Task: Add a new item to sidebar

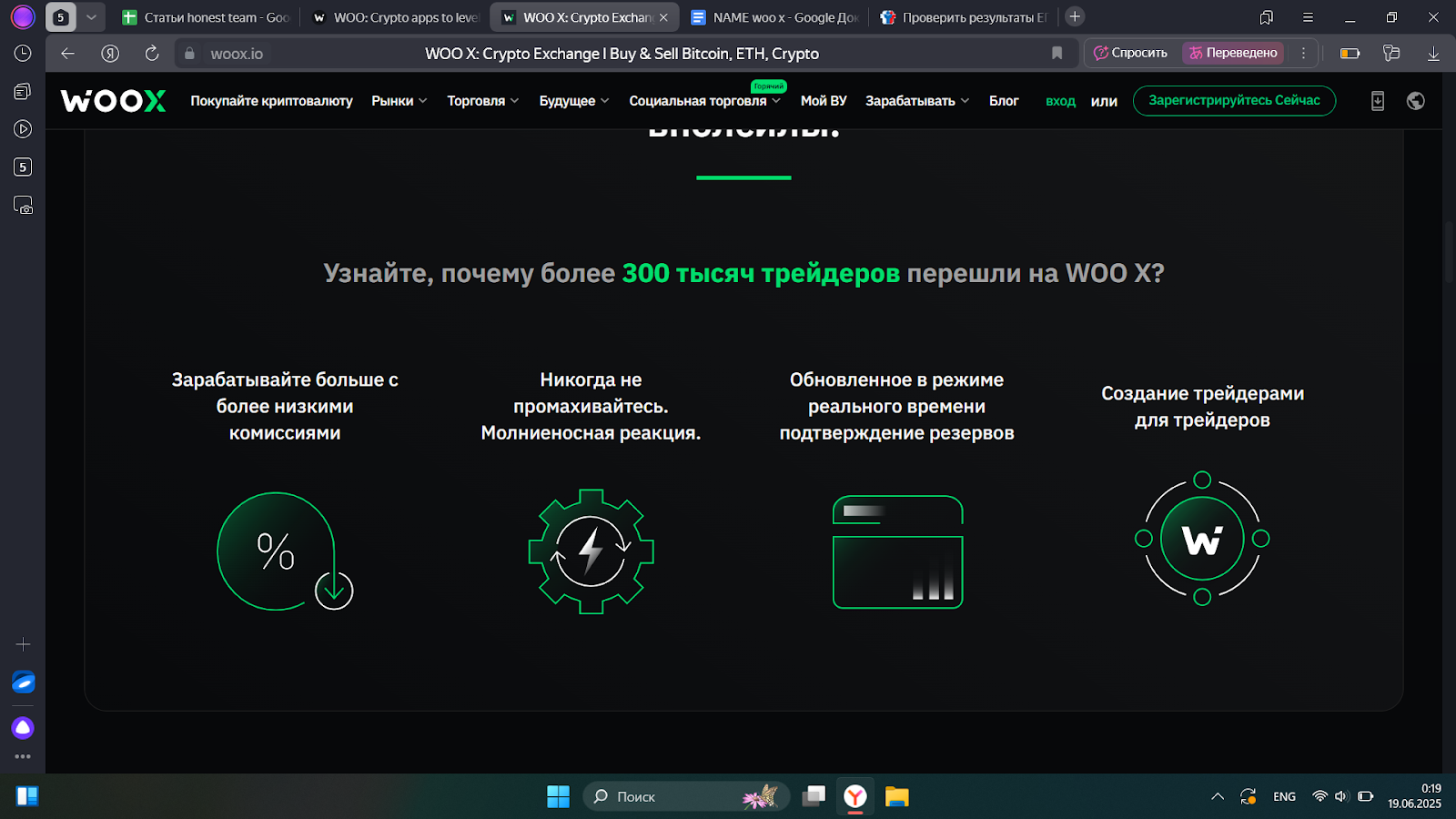Action: [x=23, y=644]
